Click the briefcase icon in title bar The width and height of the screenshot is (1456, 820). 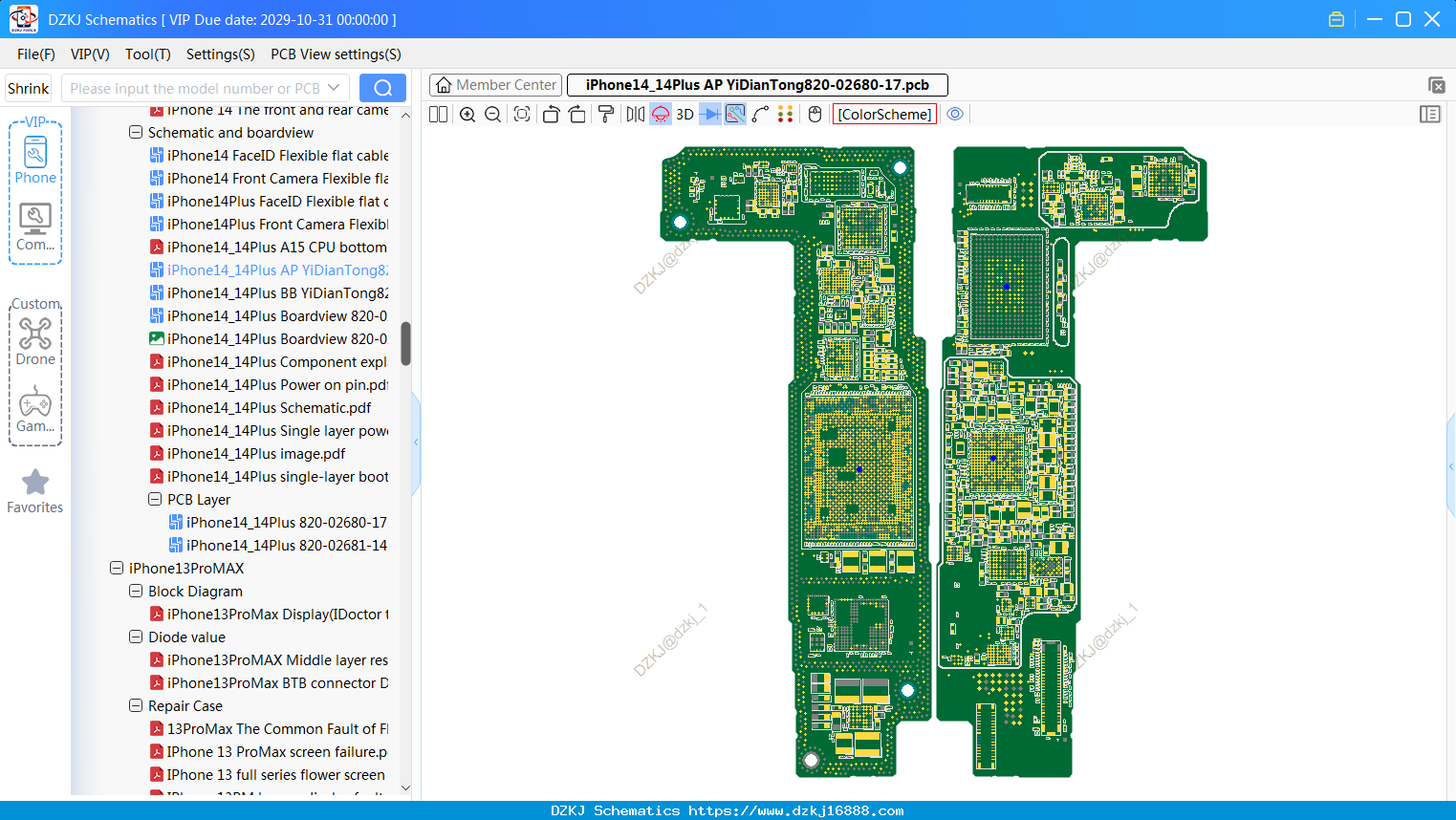[x=1336, y=19]
